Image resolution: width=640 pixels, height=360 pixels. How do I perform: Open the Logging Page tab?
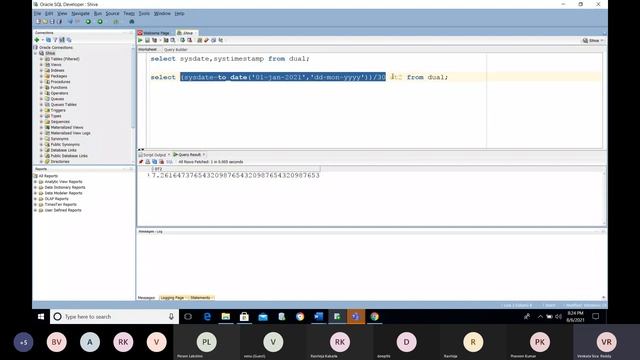(x=172, y=298)
